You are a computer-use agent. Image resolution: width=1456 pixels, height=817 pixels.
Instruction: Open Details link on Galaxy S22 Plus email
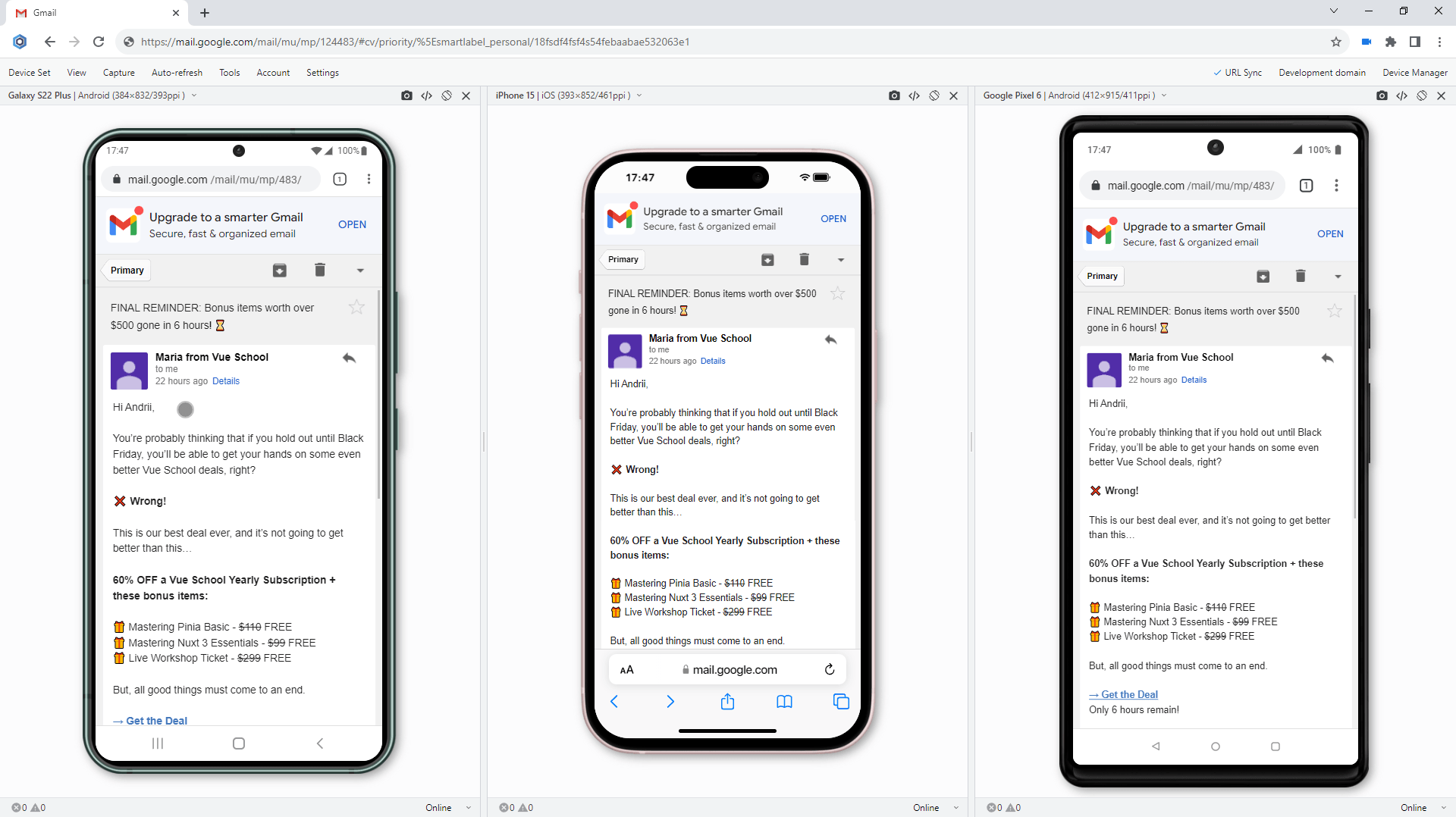[x=226, y=381]
